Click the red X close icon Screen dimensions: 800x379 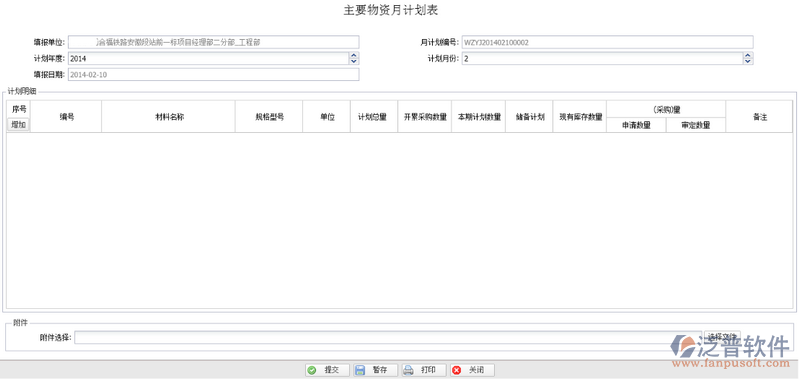pyautogui.click(x=456, y=370)
